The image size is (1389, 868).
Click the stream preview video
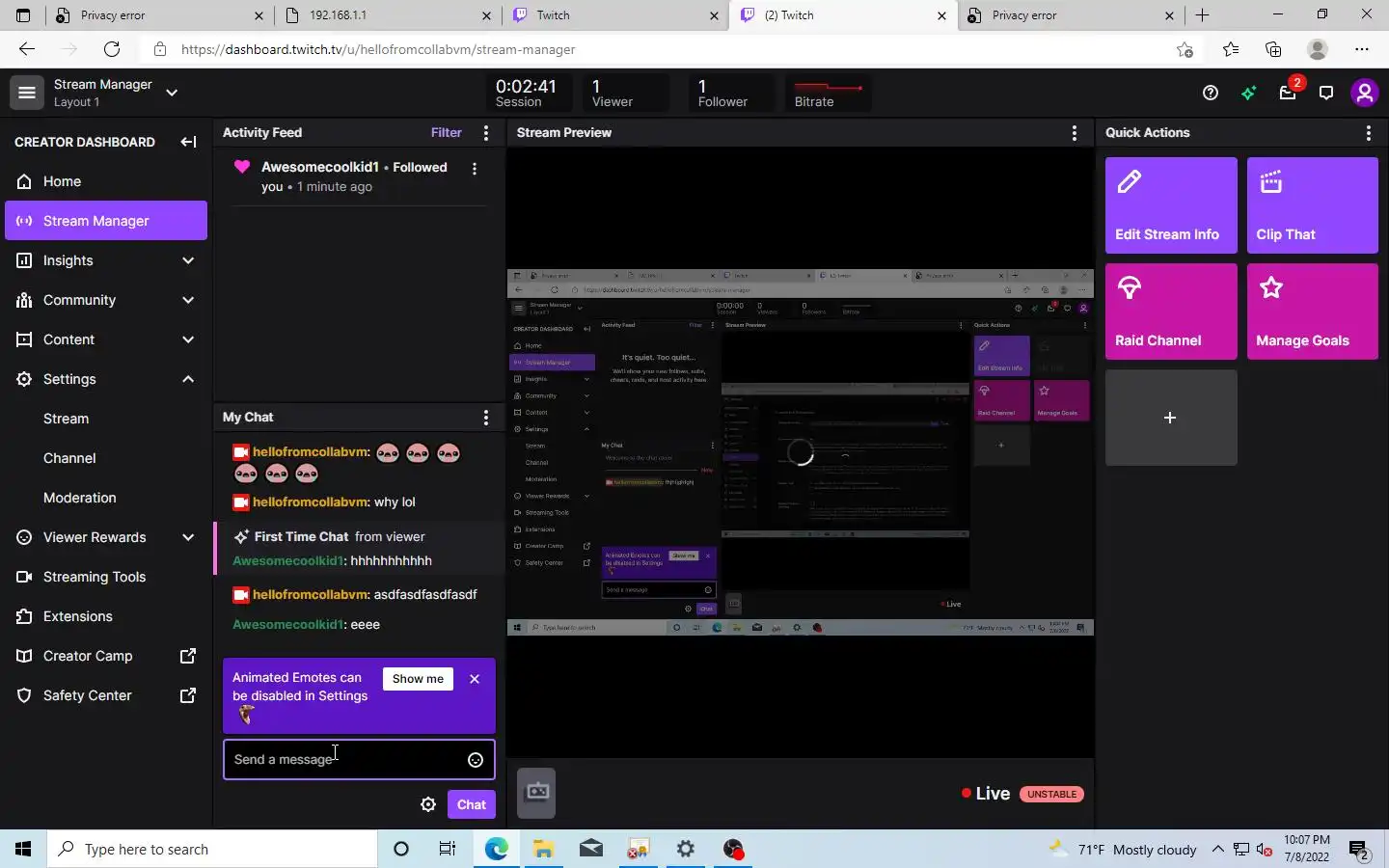[x=801, y=452]
